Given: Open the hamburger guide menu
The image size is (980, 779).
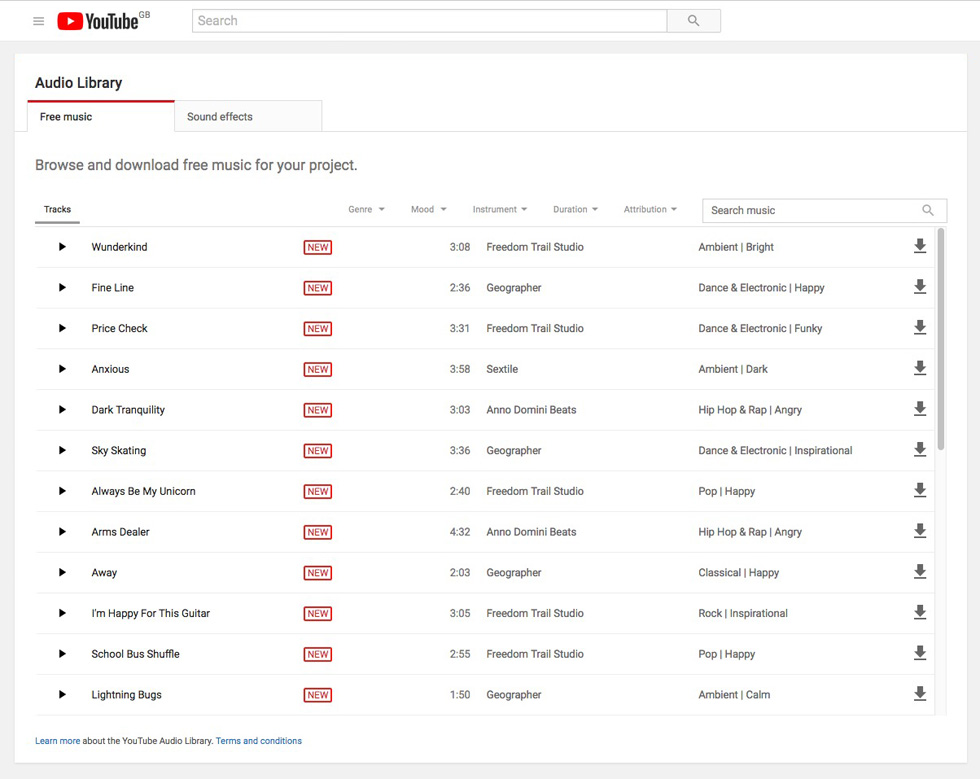Looking at the screenshot, I should coord(39,21).
